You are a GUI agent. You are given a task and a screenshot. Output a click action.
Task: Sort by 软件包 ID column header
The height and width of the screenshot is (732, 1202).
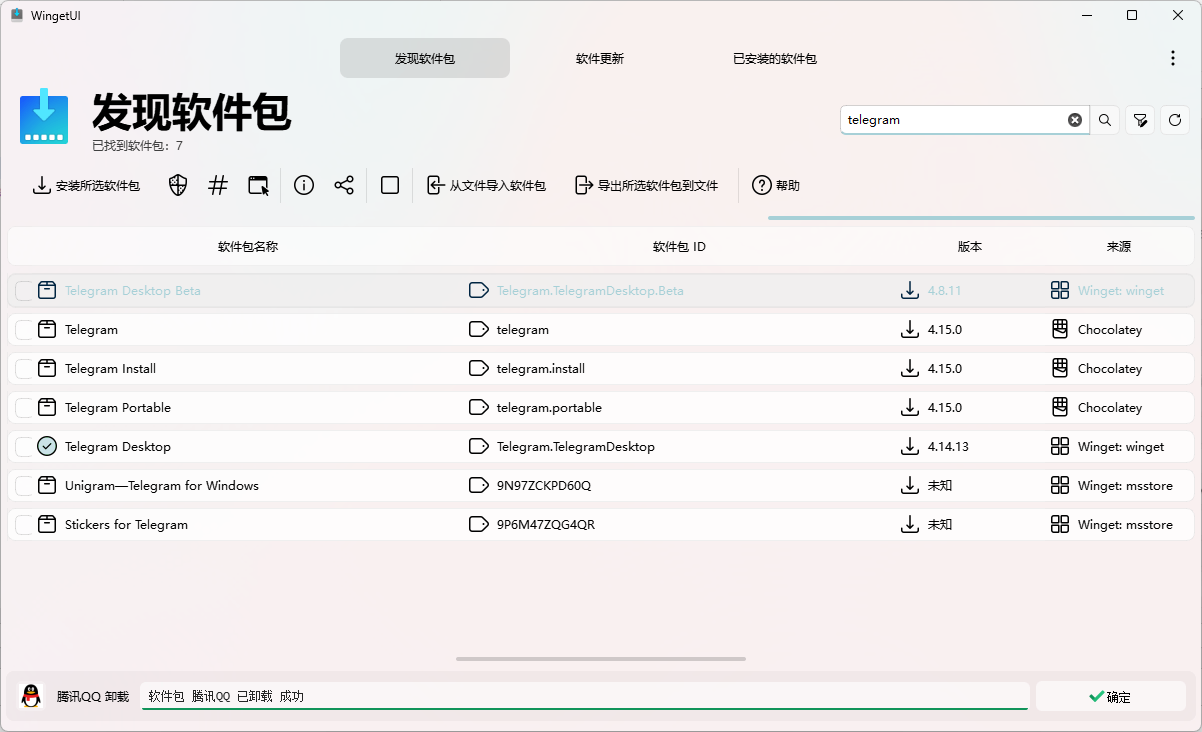pos(679,246)
